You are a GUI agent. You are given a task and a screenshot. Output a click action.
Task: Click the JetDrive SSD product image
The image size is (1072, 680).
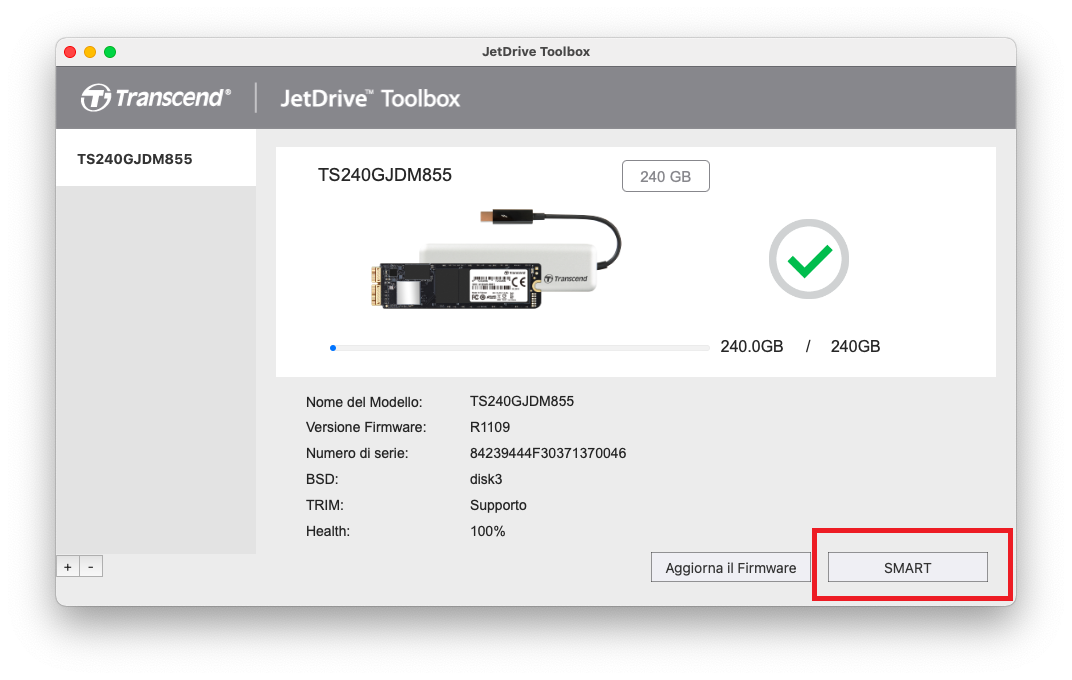496,260
